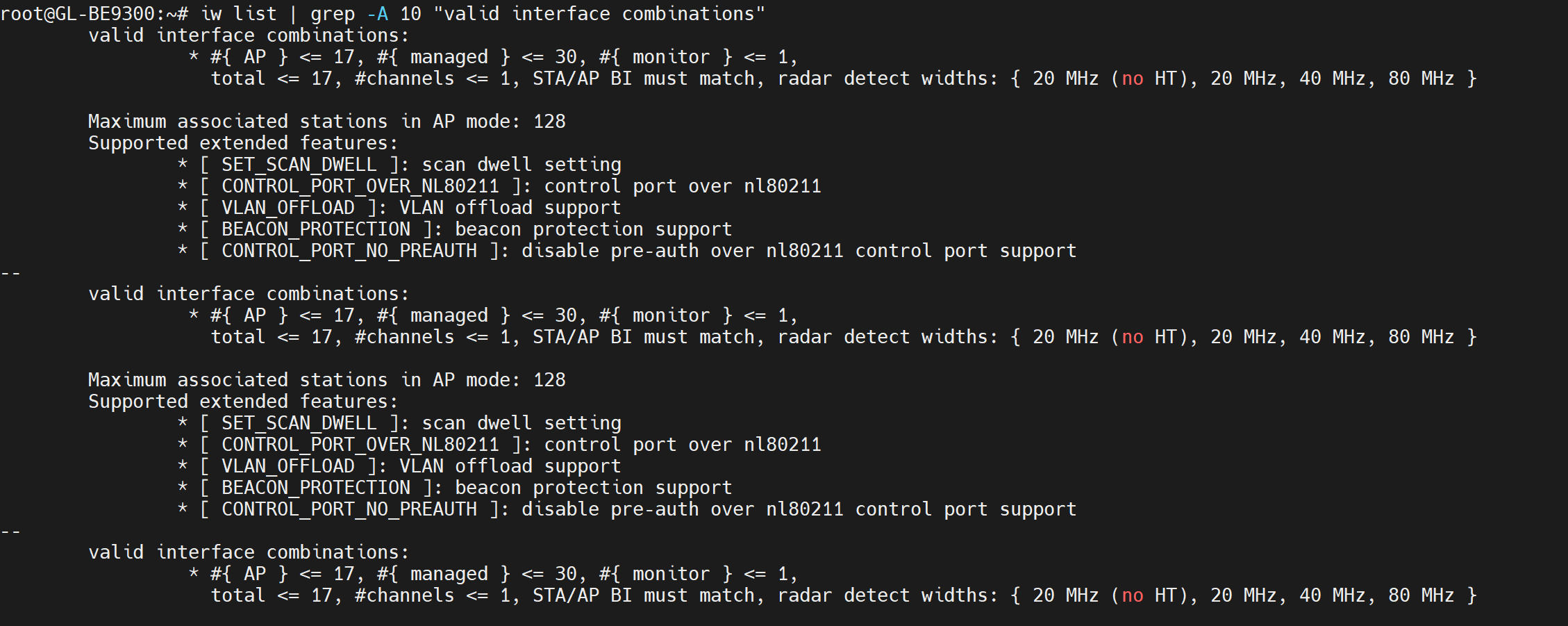This screenshot has width=1568, height=626.
Task: Click the second "--" grep separator
Action: point(11,531)
